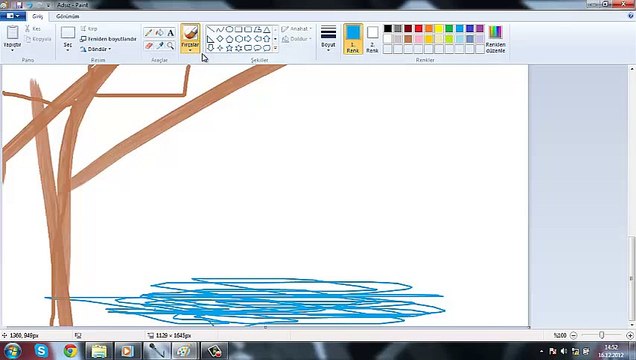Choose the Right arrow shape

click(x=248, y=39)
